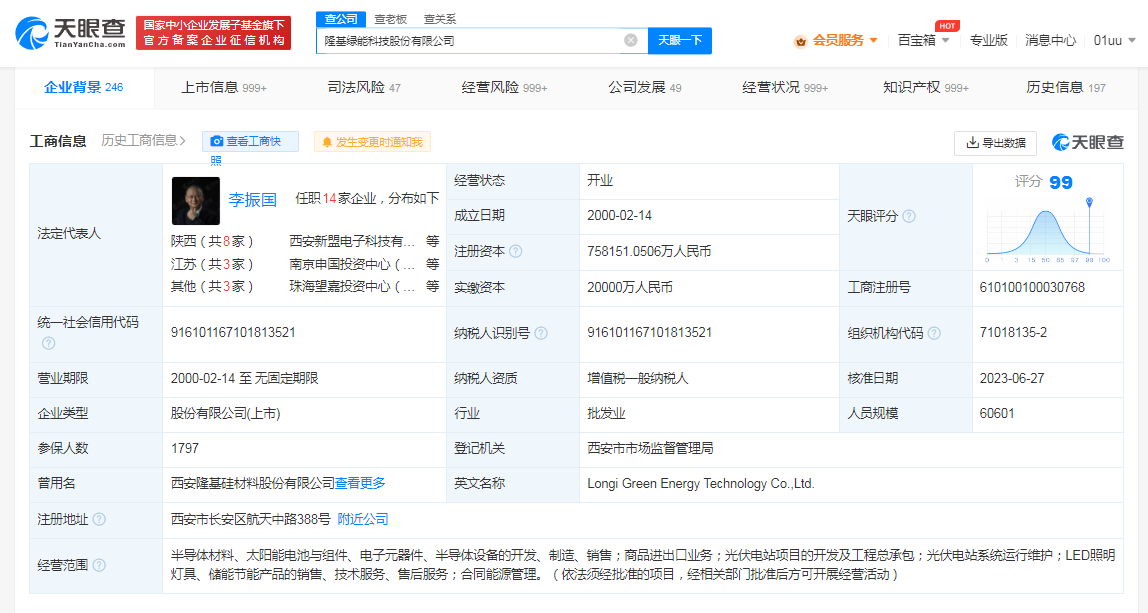Switch to the 上市信息 tab
This screenshot has width=1148, height=613.
pos(224,88)
